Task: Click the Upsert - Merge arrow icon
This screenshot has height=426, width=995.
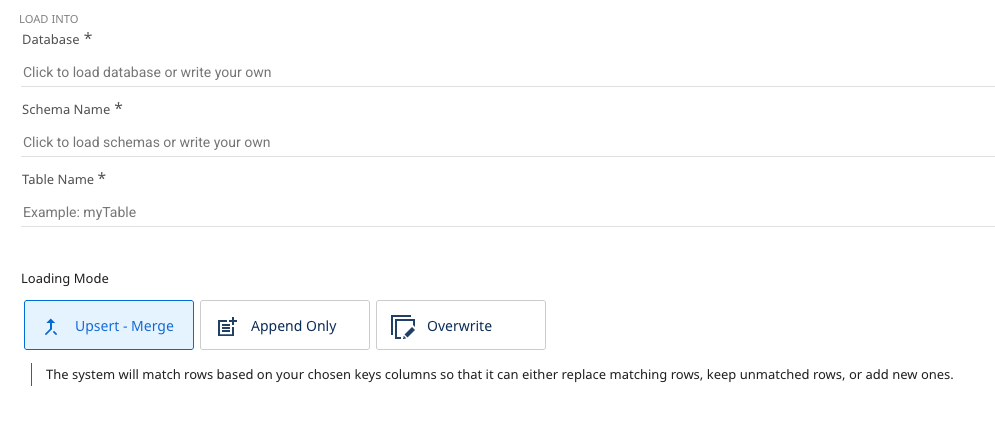Action: coord(51,326)
